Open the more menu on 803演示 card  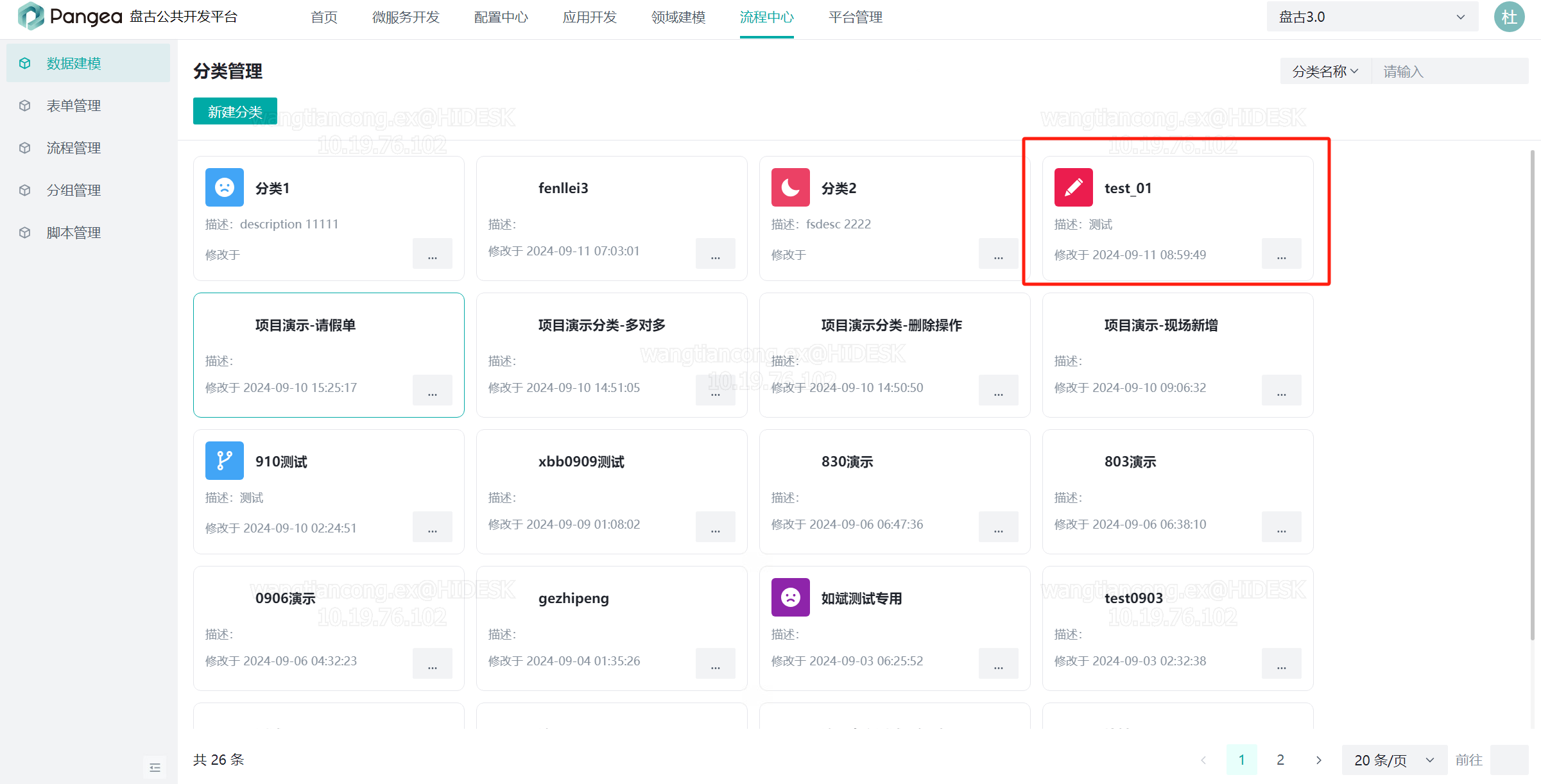[1282, 527]
